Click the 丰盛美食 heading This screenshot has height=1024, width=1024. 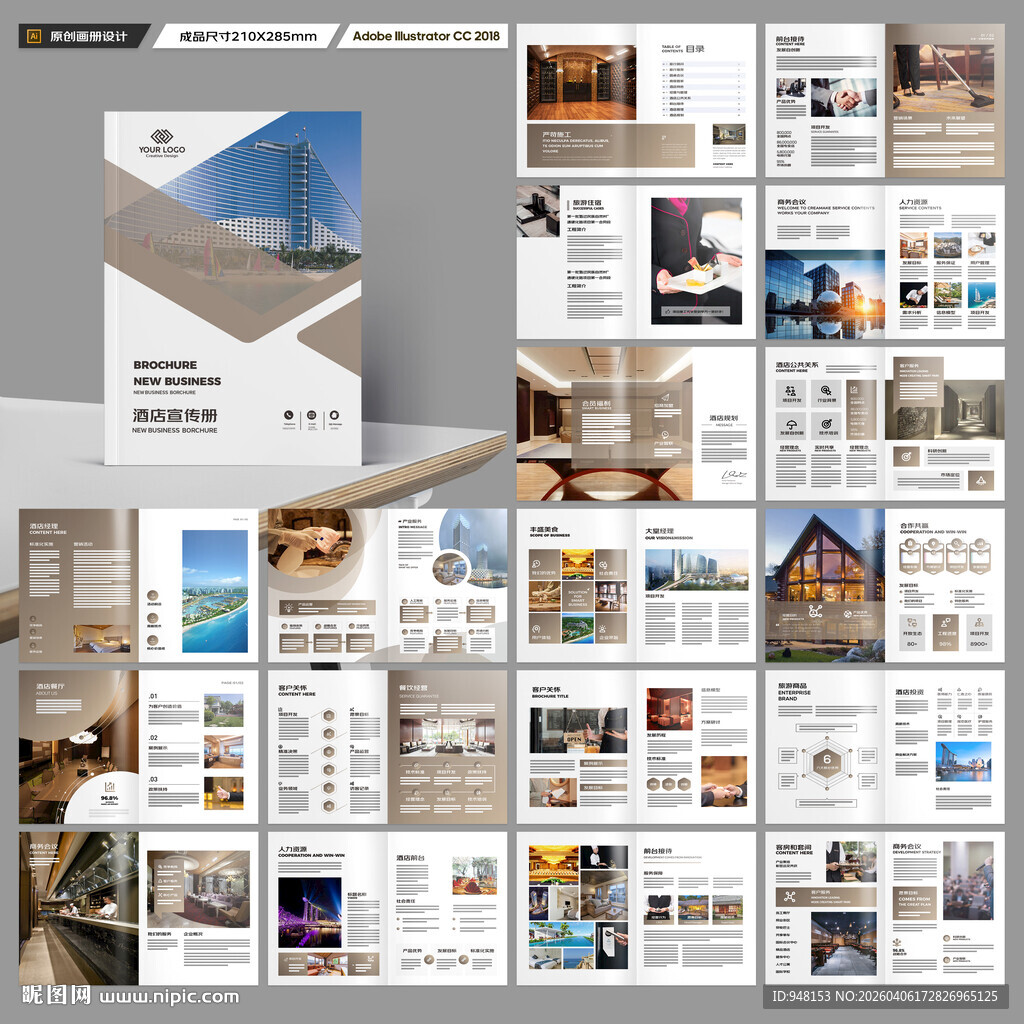pyautogui.click(x=544, y=529)
